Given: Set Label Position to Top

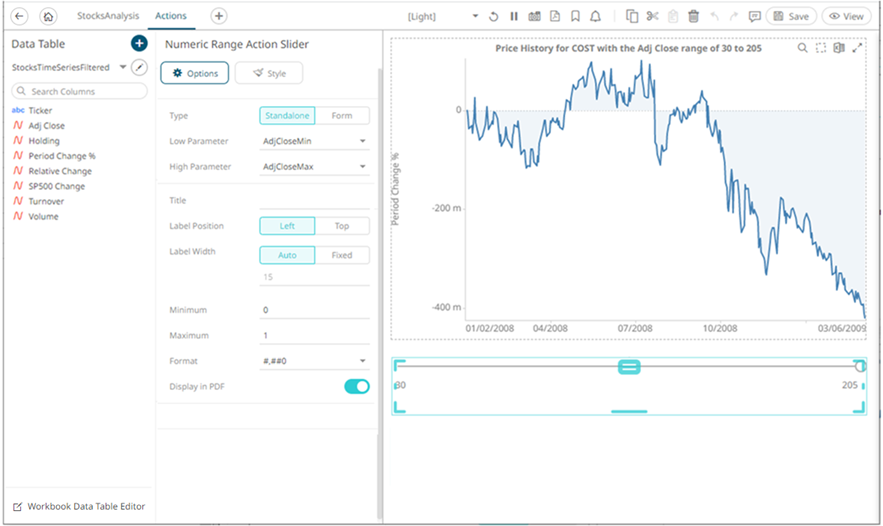Looking at the screenshot, I should coord(342,226).
